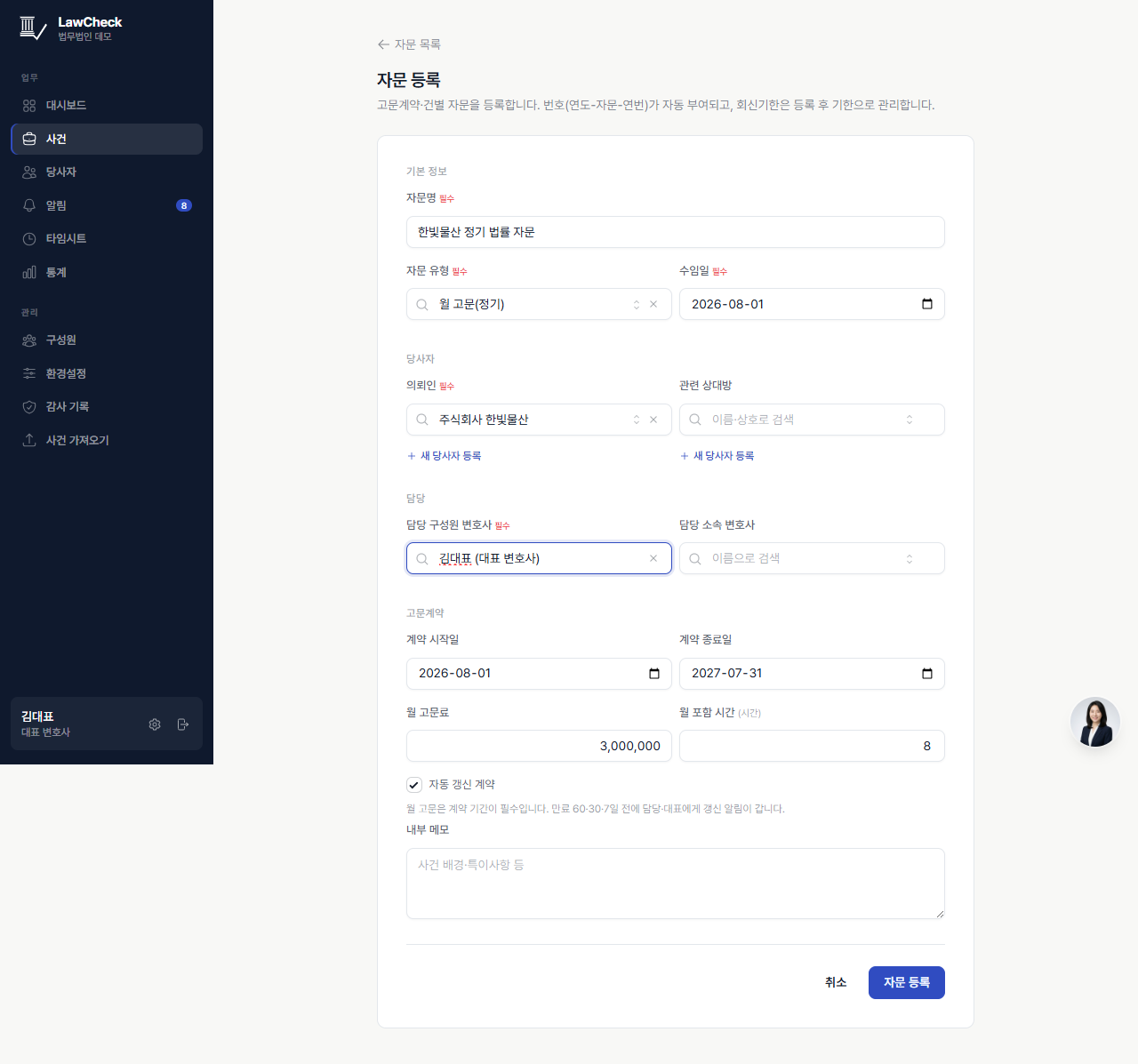The image size is (1138, 1064).
Task: Click the 김대표 user name in sidebar
Action: tap(37, 716)
